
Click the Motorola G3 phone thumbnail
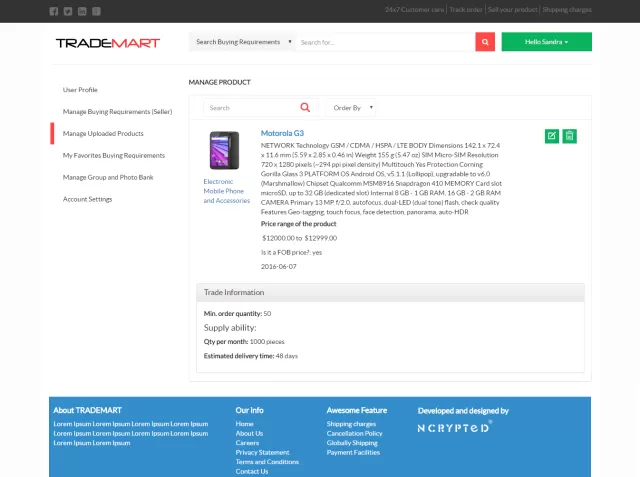coord(224,150)
